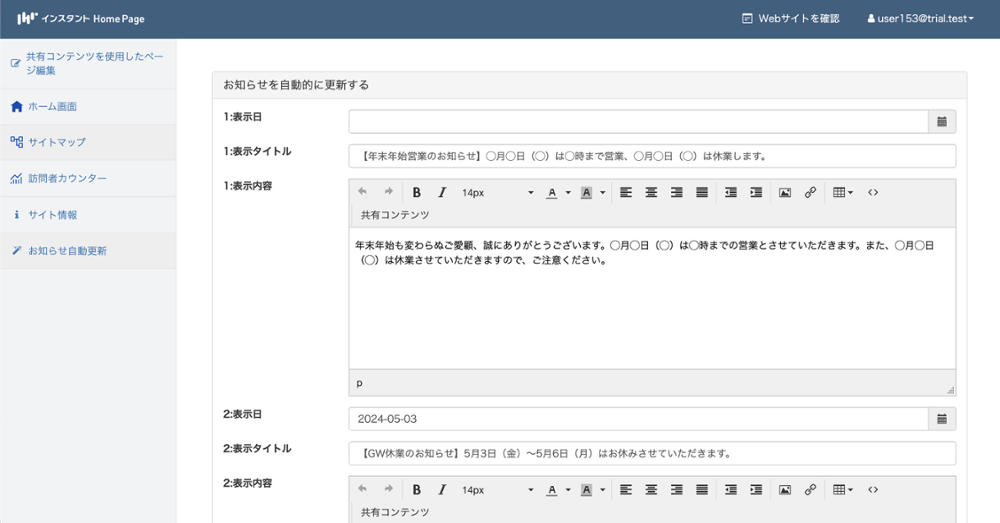1000x523 pixels.
Task: Click the Webサイトを確認 link
Action: tap(791, 19)
